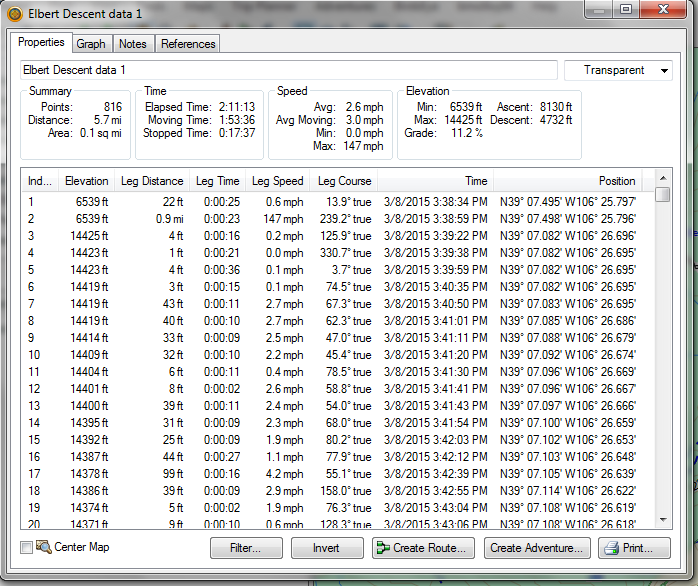Click the printer icon on Print
Screen dimensions: 698x586
tap(612, 548)
